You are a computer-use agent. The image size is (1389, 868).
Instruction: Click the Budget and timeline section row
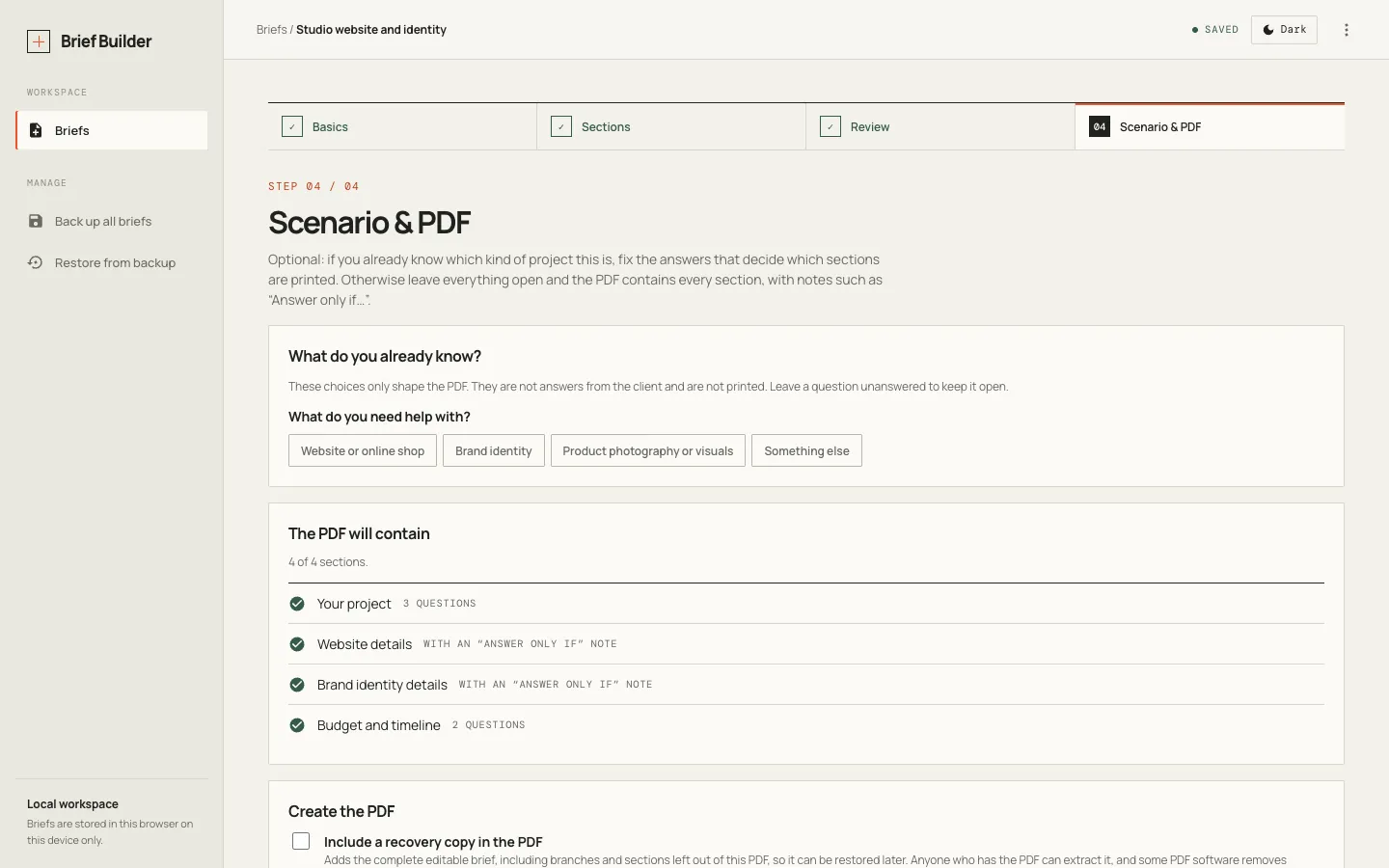(806, 725)
